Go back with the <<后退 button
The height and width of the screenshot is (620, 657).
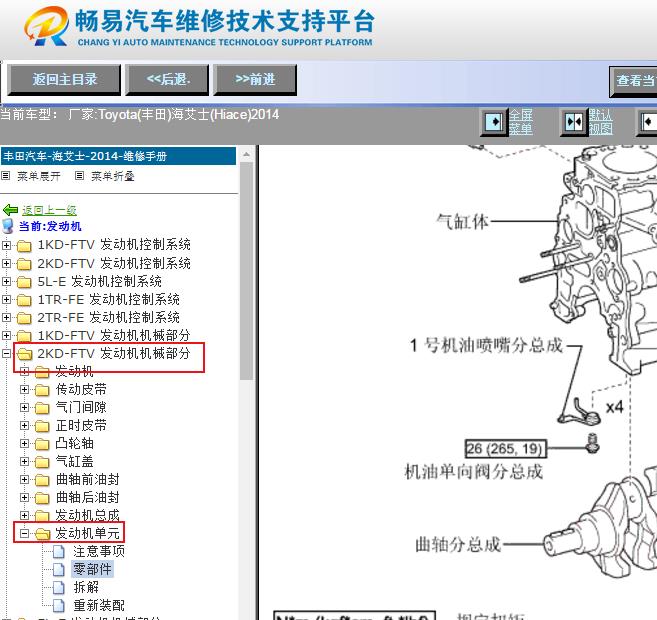pyautogui.click(x=167, y=80)
